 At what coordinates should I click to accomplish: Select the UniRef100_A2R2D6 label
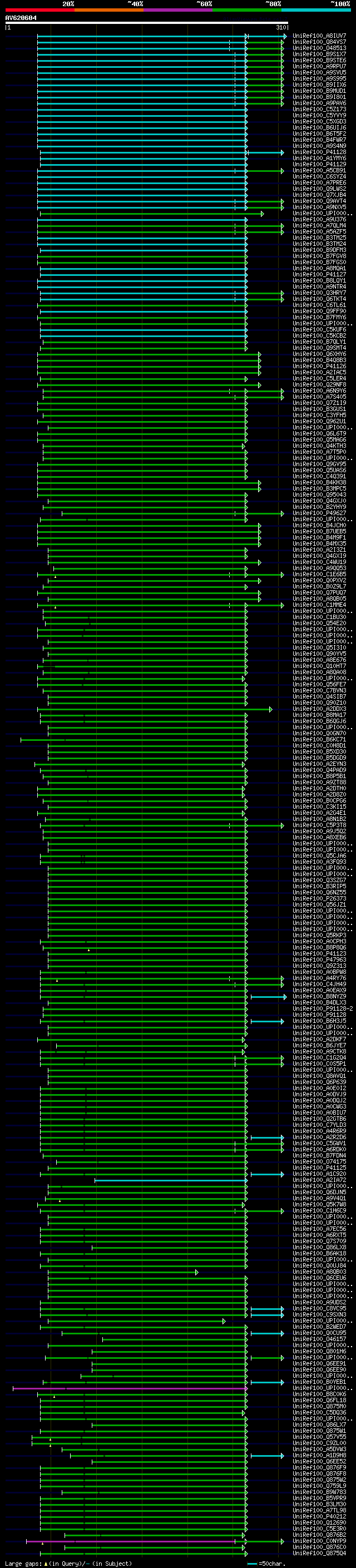click(319, 1137)
